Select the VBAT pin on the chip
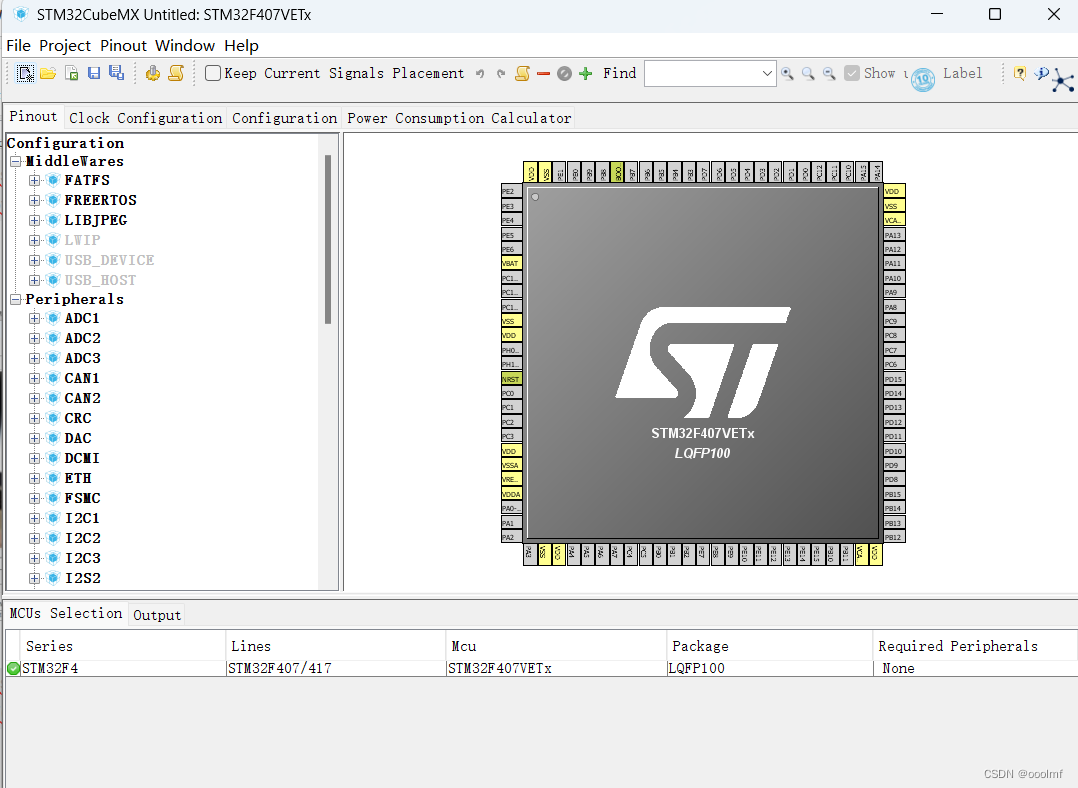1078x788 pixels. click(511, 263)
